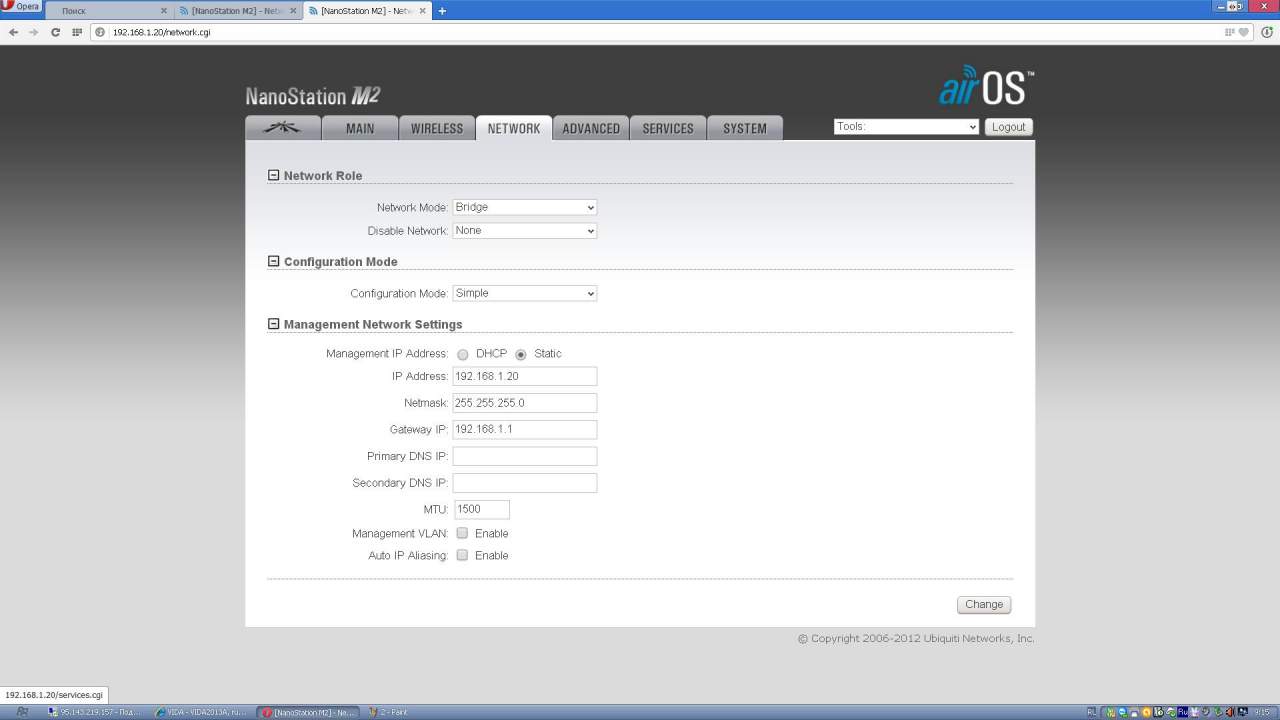
Task: Click the browser forward arrow
Action: pos(33,32)
